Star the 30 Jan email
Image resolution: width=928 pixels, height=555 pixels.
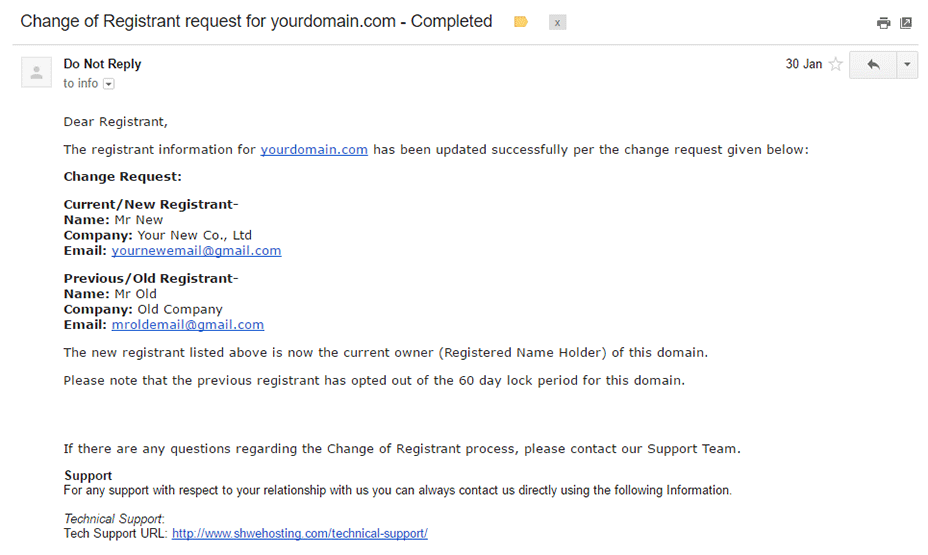pos(836,64)
